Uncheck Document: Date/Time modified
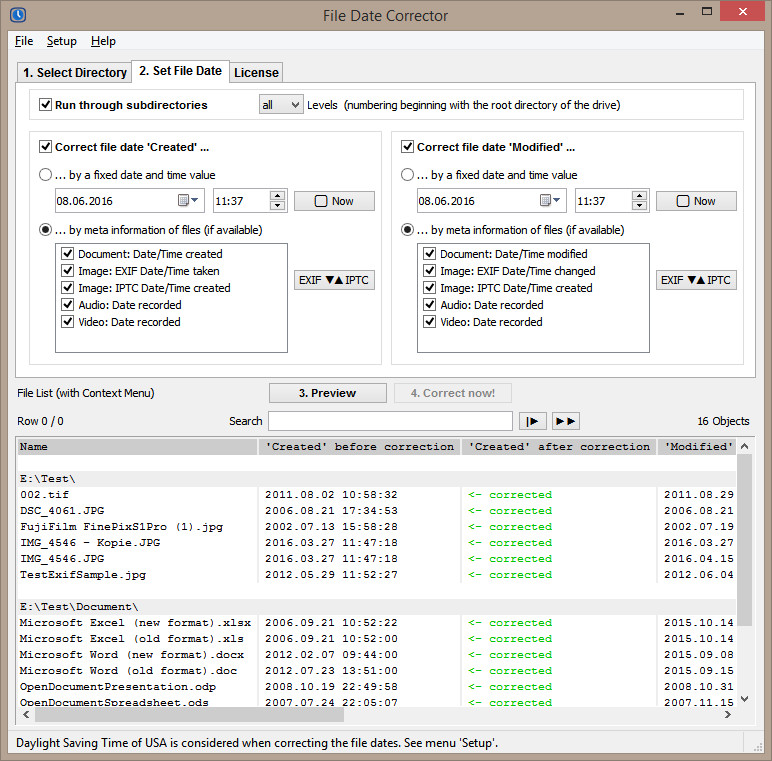772x761 pixels. pyautogui.click(x=429, y=254)
